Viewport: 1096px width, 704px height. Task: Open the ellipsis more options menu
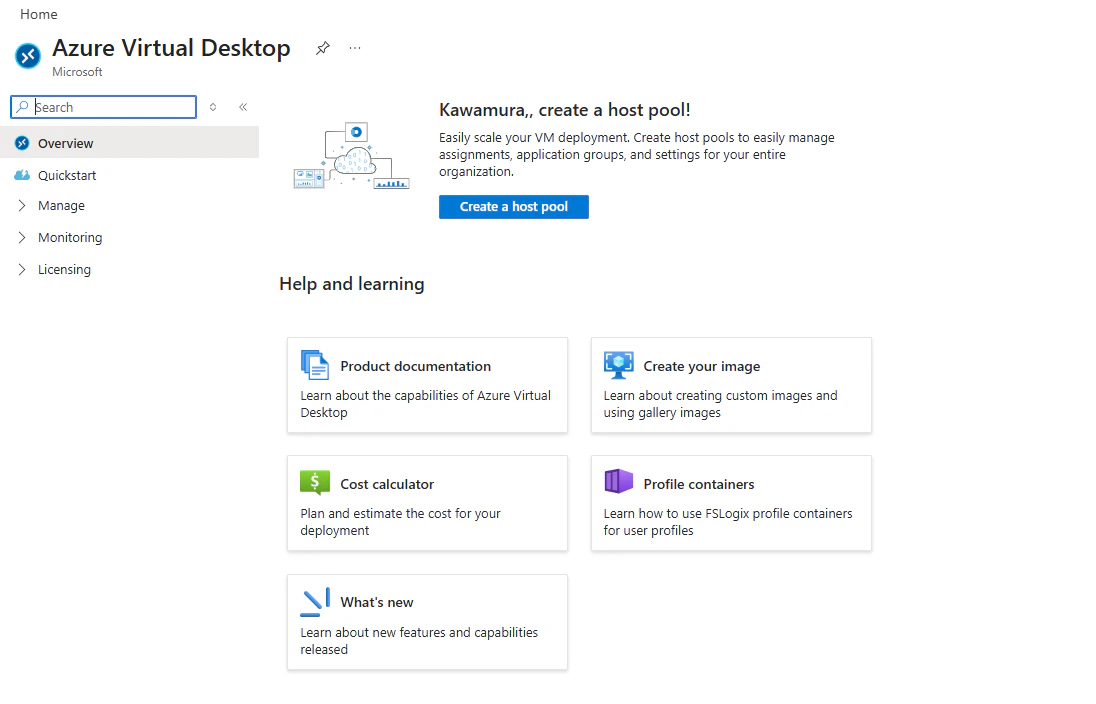(x=355, y=48)
